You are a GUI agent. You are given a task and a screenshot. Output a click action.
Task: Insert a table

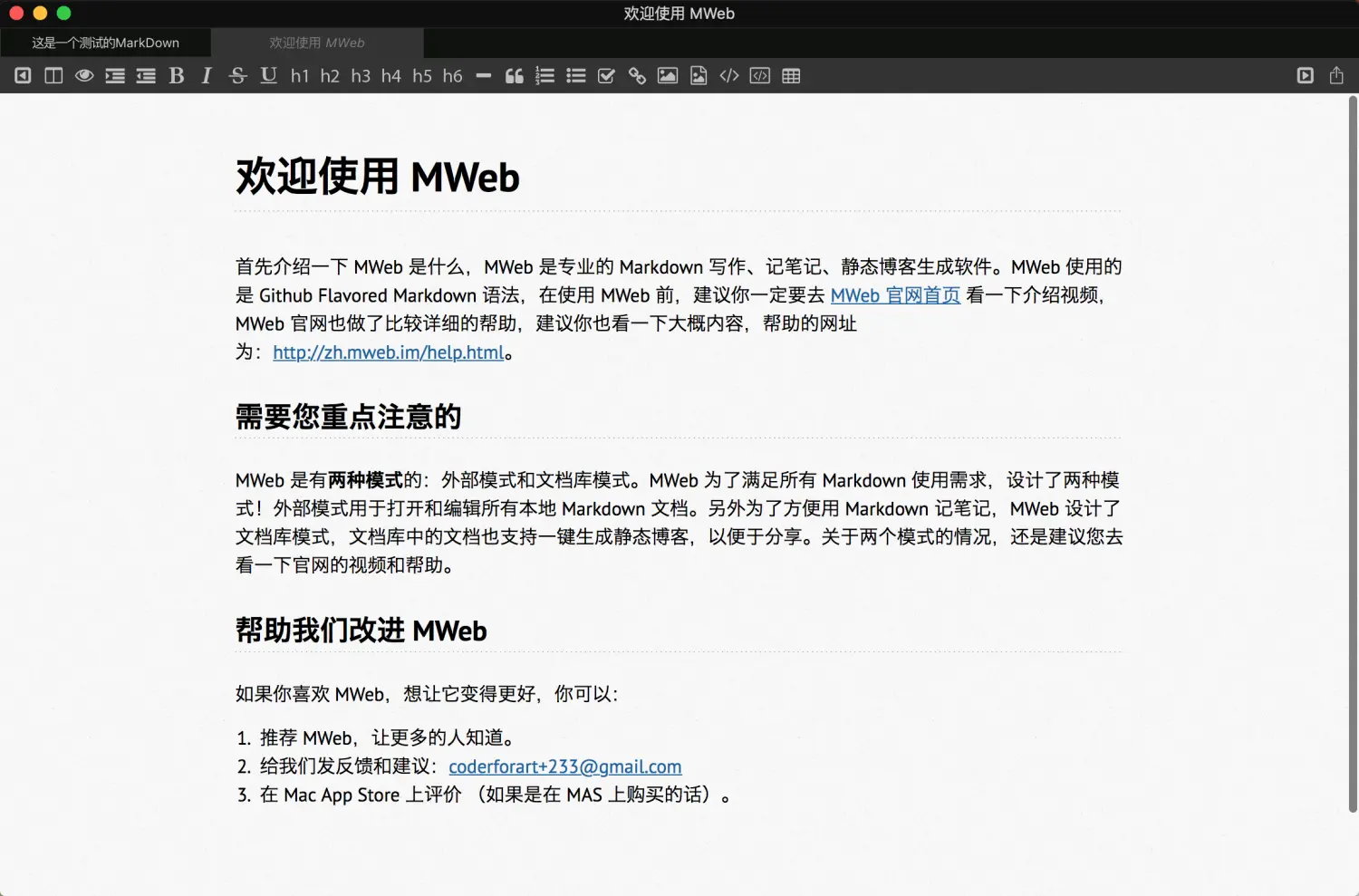point(791,76)
